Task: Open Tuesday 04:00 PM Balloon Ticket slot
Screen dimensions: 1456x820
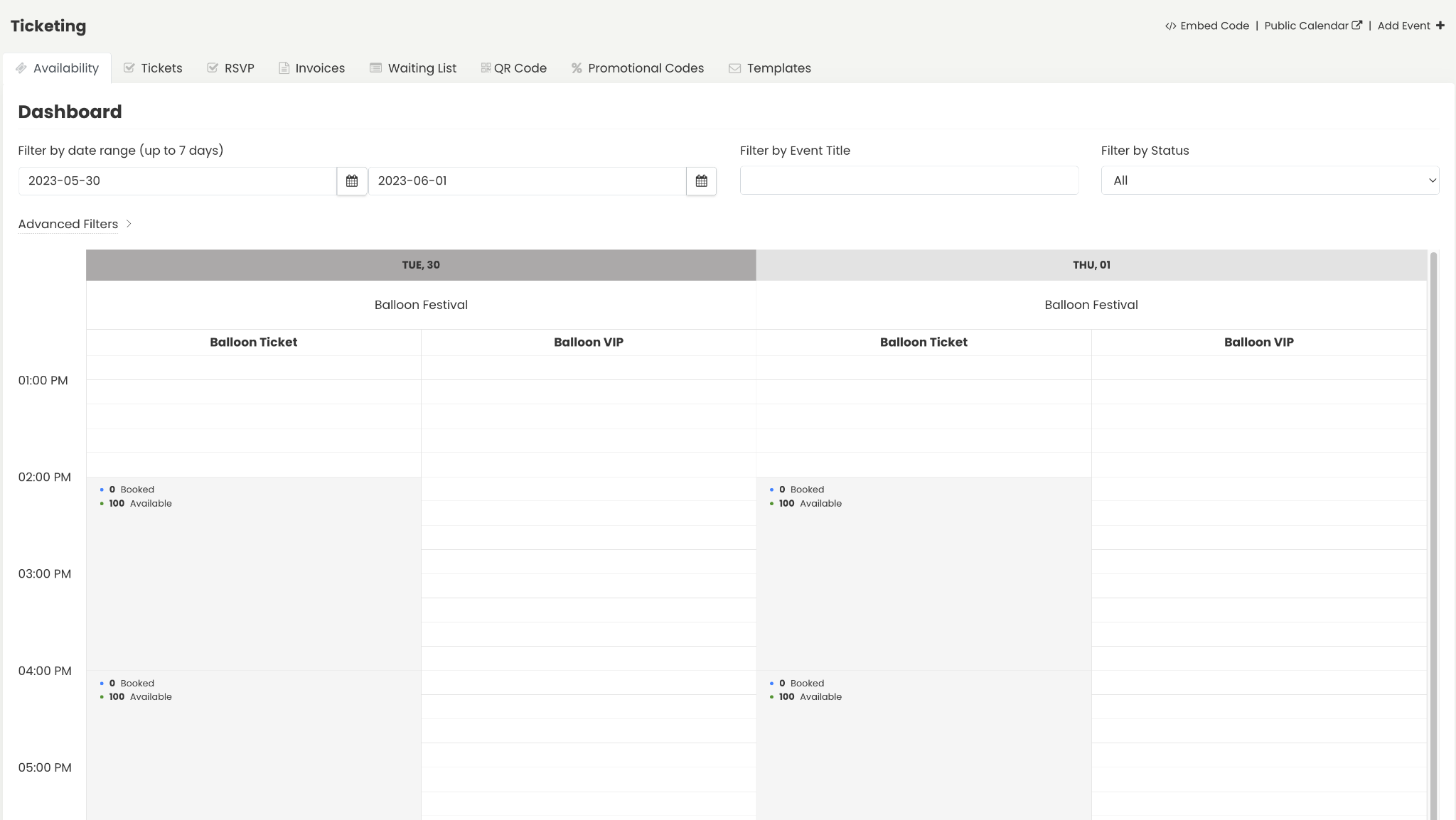Action: [254, 745]
